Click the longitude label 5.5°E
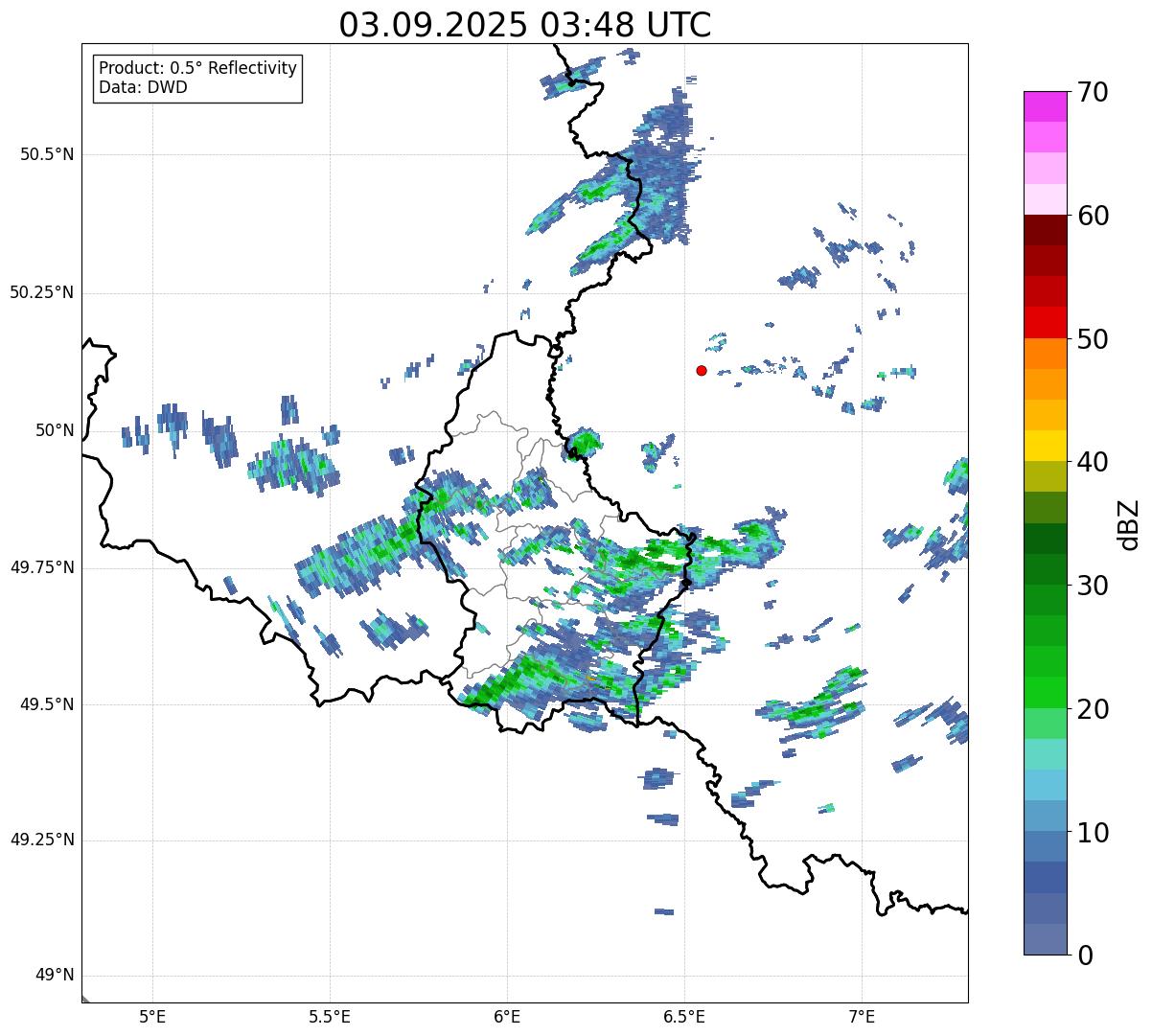Viewport: 1152px width, 1036px height. coord(330,1016)
